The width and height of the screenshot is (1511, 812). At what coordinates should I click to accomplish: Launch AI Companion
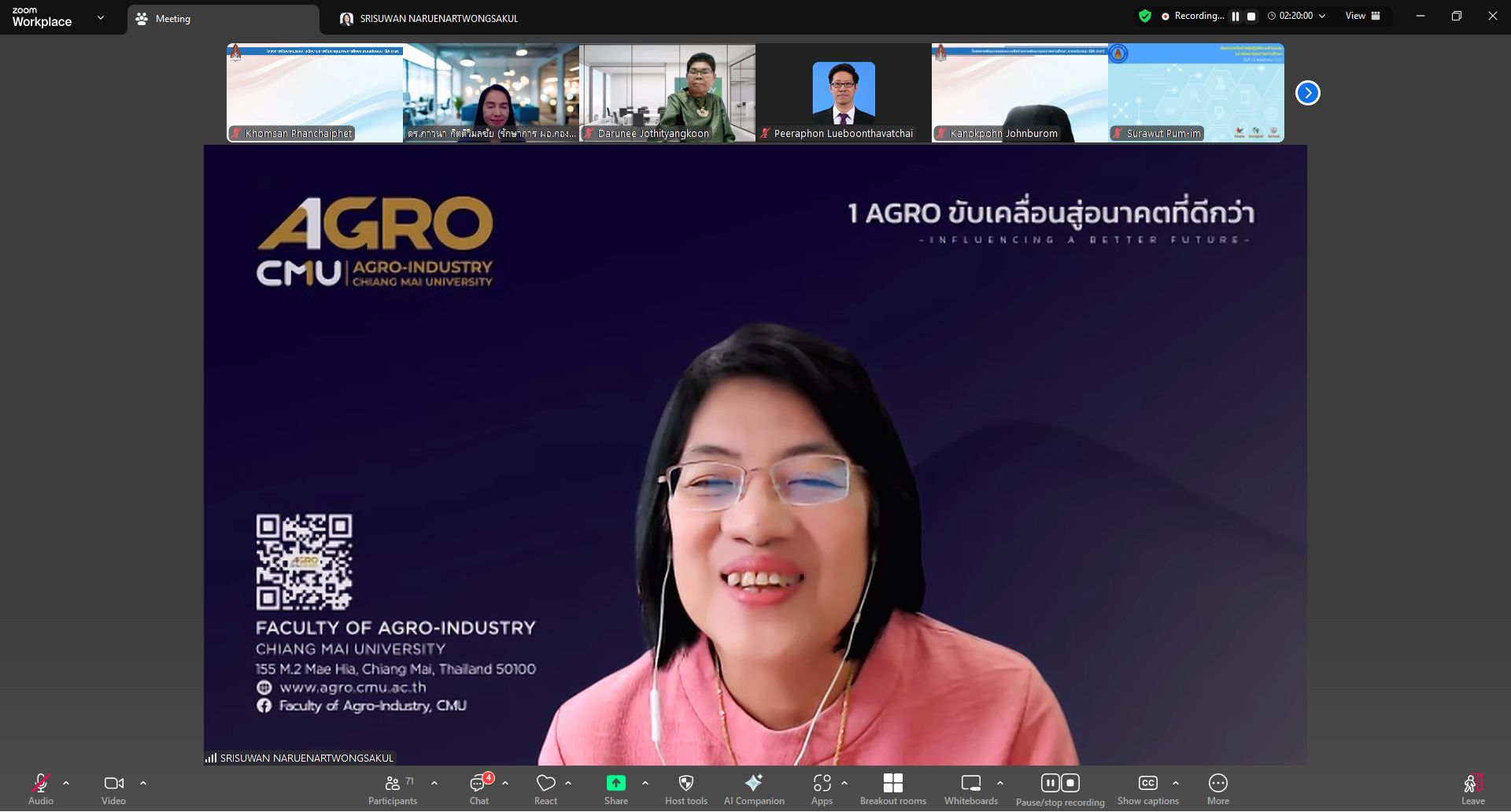[x=753, y=789]
